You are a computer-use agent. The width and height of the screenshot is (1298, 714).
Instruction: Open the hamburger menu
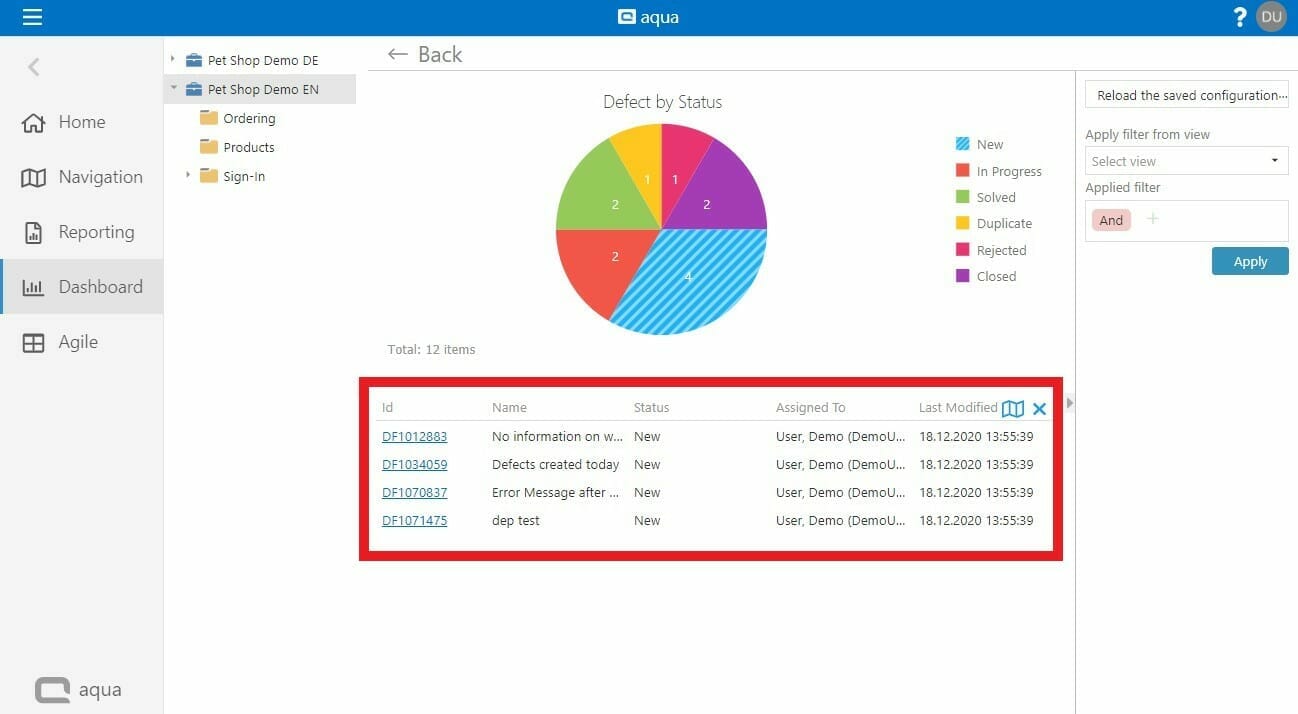pos(31,17)
